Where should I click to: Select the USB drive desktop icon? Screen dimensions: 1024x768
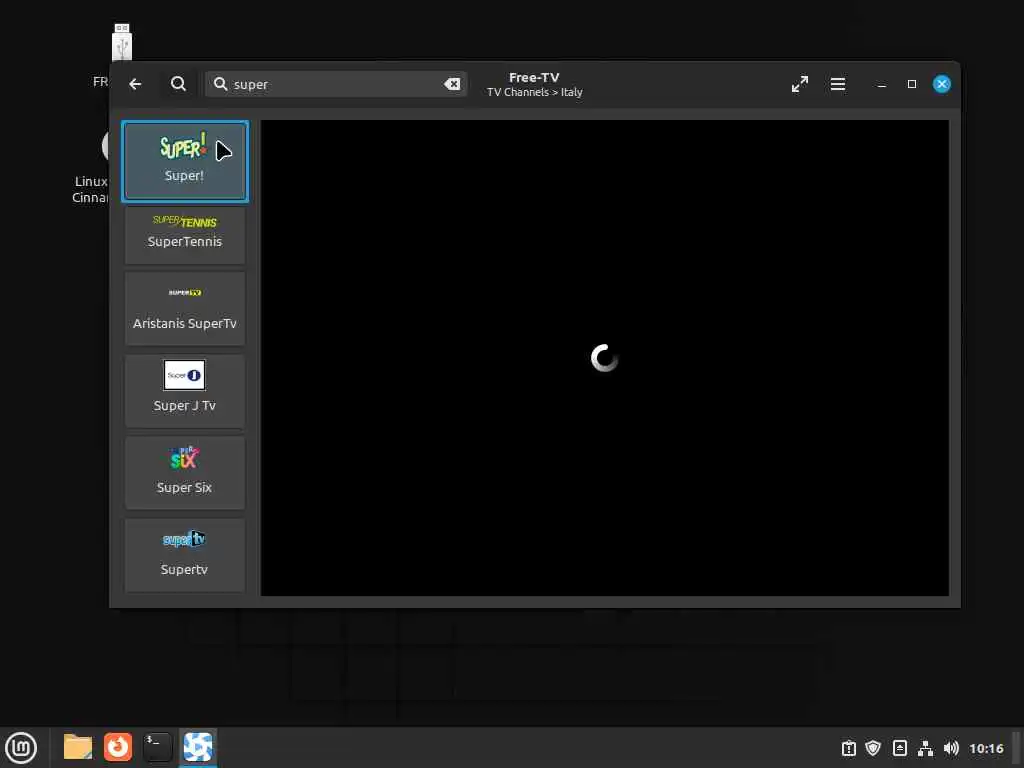click(x=122, y=42)
